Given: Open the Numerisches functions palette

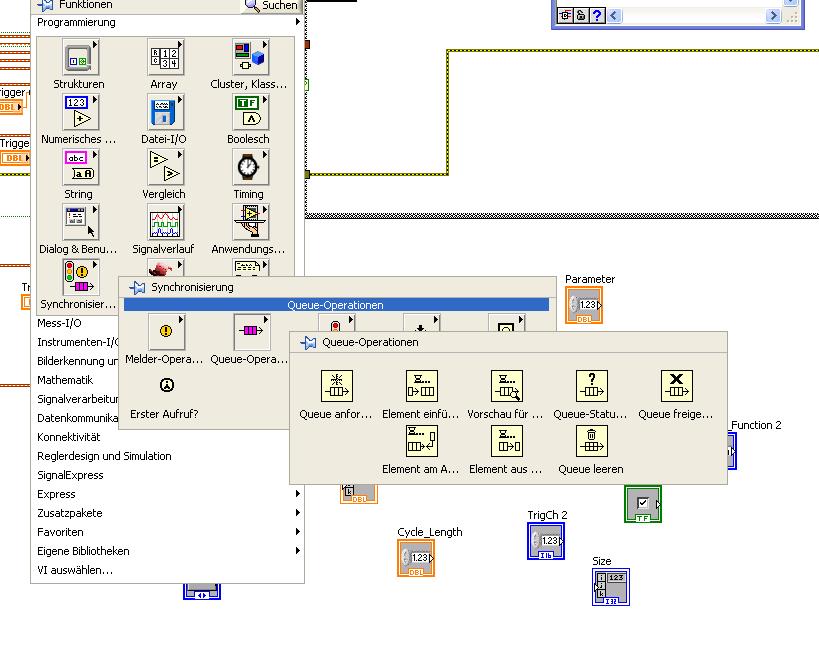Looking at the screenshot, I should tap(79, 112).
